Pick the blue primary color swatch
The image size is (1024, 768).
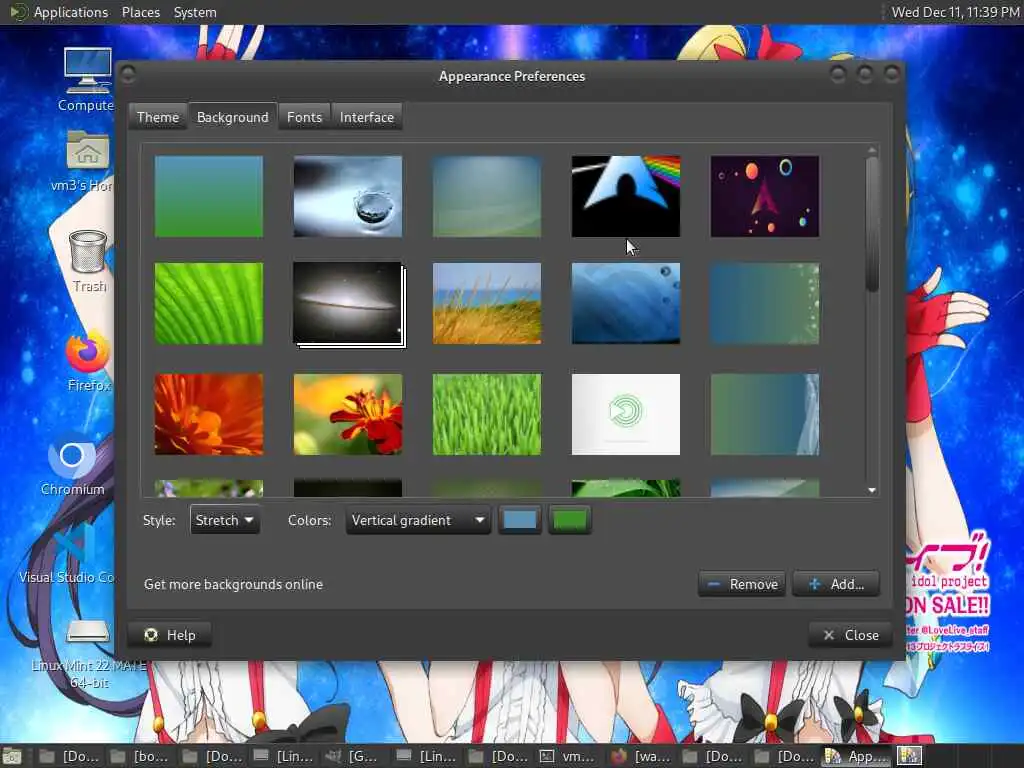pos(520,520)
